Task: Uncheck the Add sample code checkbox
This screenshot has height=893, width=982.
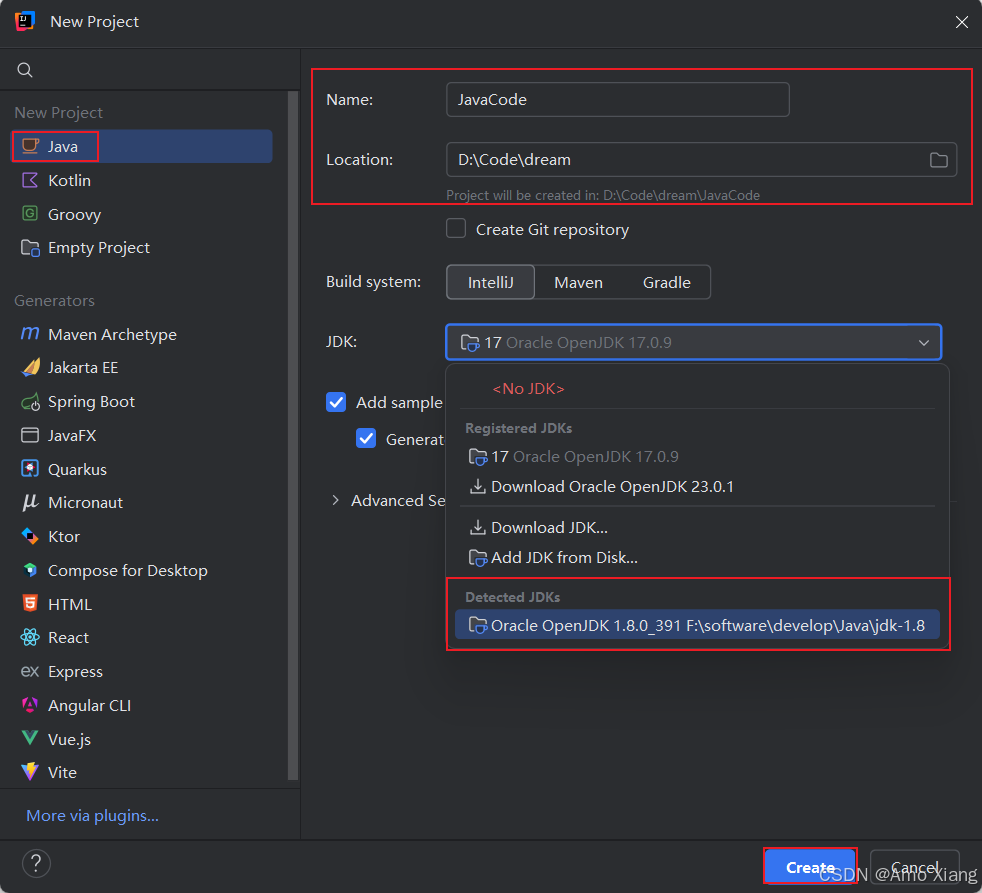Action: point(336,402)
